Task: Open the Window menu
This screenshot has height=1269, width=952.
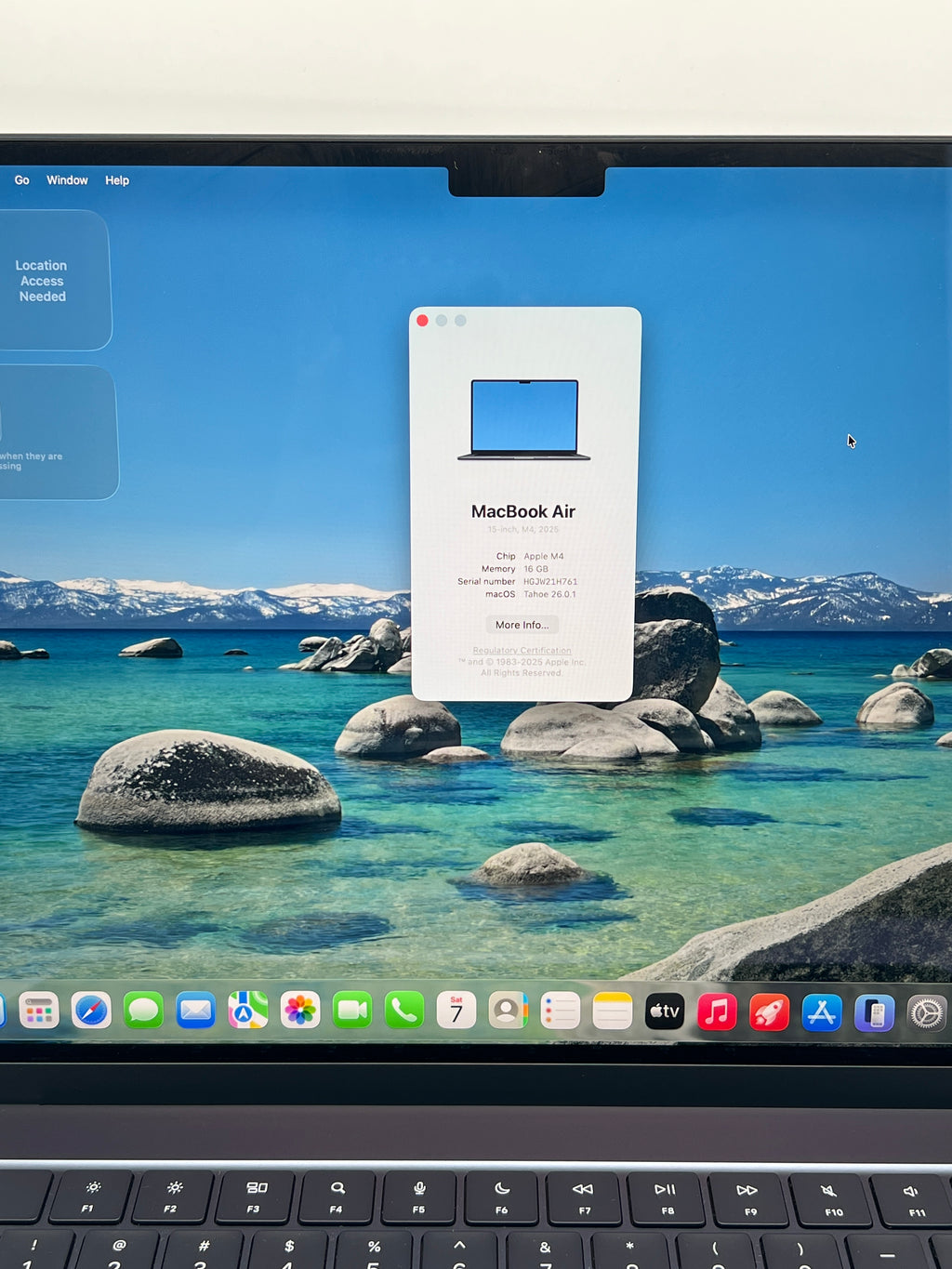Action: coord(67,180)
